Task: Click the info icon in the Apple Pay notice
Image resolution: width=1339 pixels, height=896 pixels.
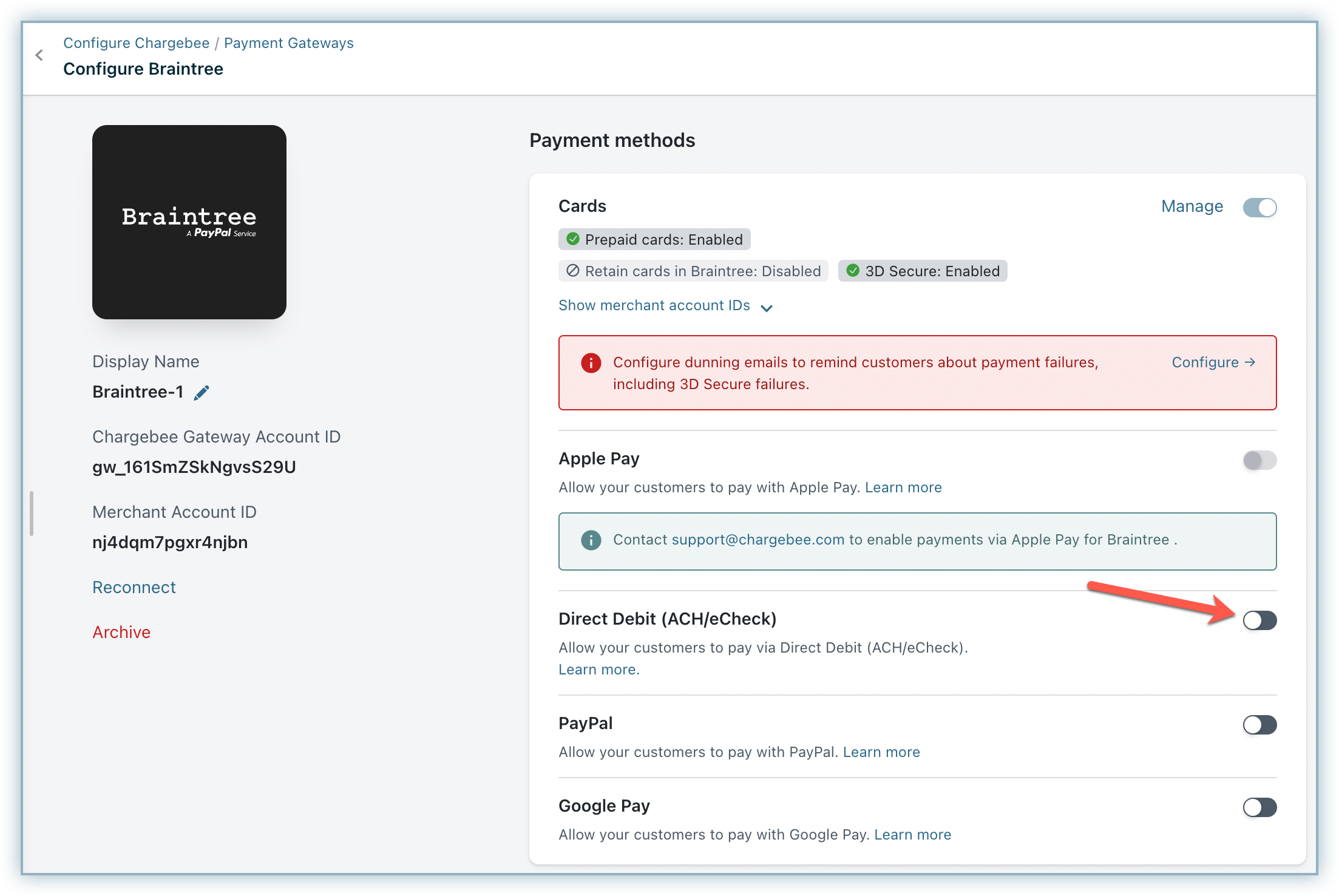Action: [591, 540]
